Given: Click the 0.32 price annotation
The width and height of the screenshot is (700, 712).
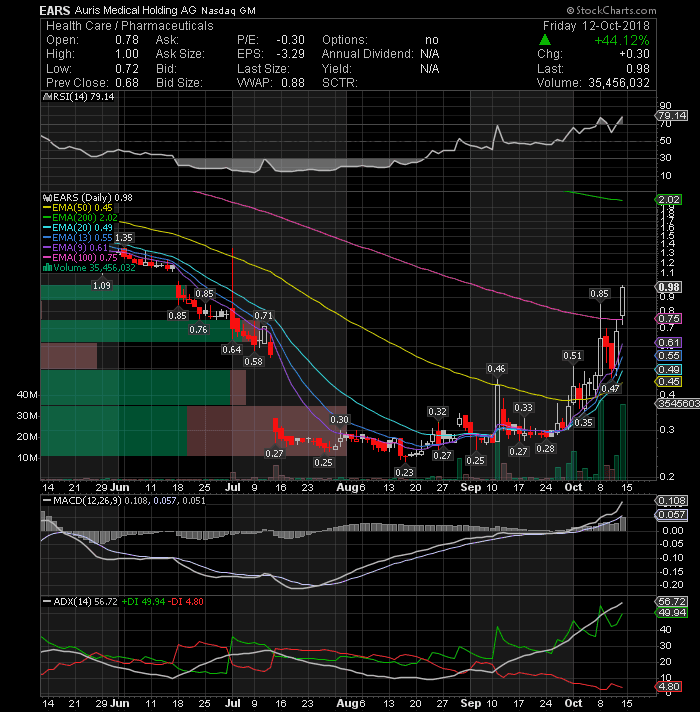Looking at the screenshot, I should tap(438, 412).
